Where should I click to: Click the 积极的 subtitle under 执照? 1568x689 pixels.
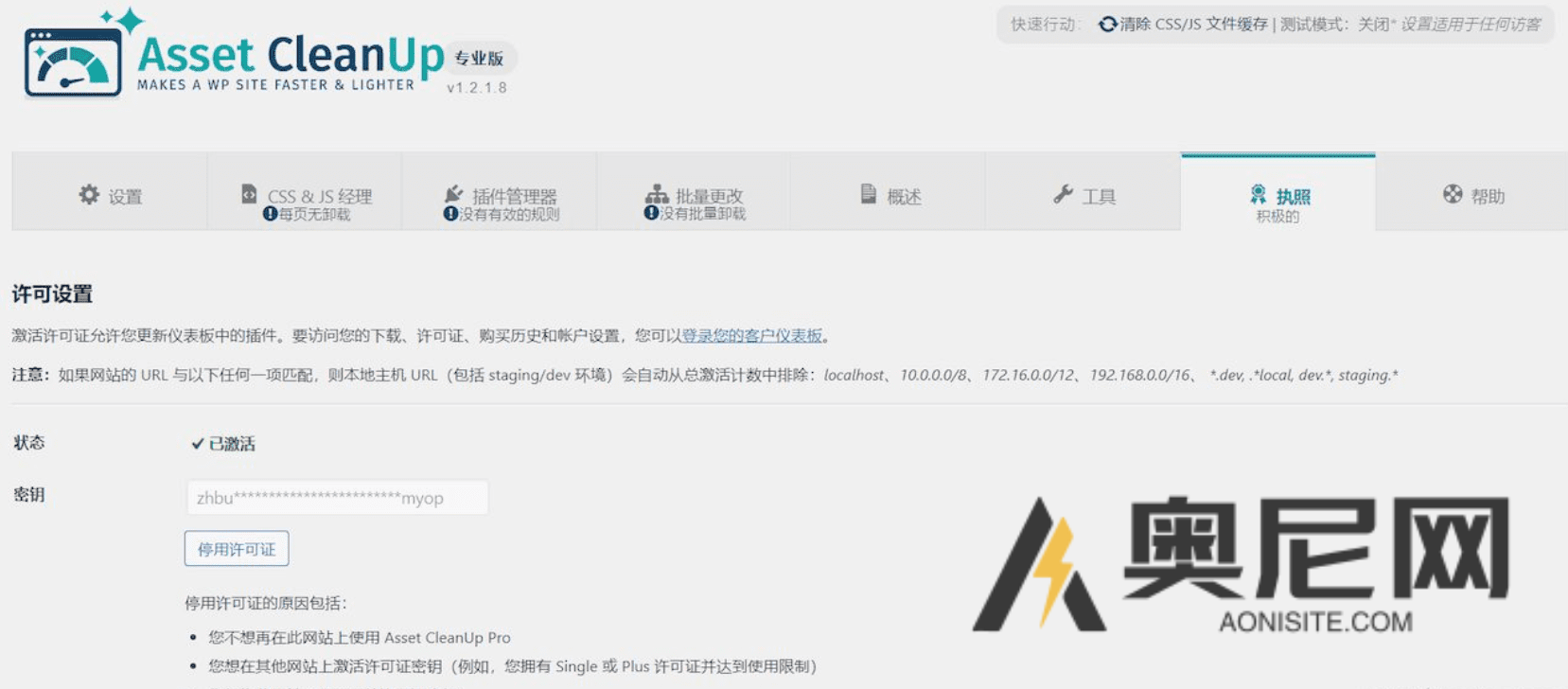(x=1277, y=217)
